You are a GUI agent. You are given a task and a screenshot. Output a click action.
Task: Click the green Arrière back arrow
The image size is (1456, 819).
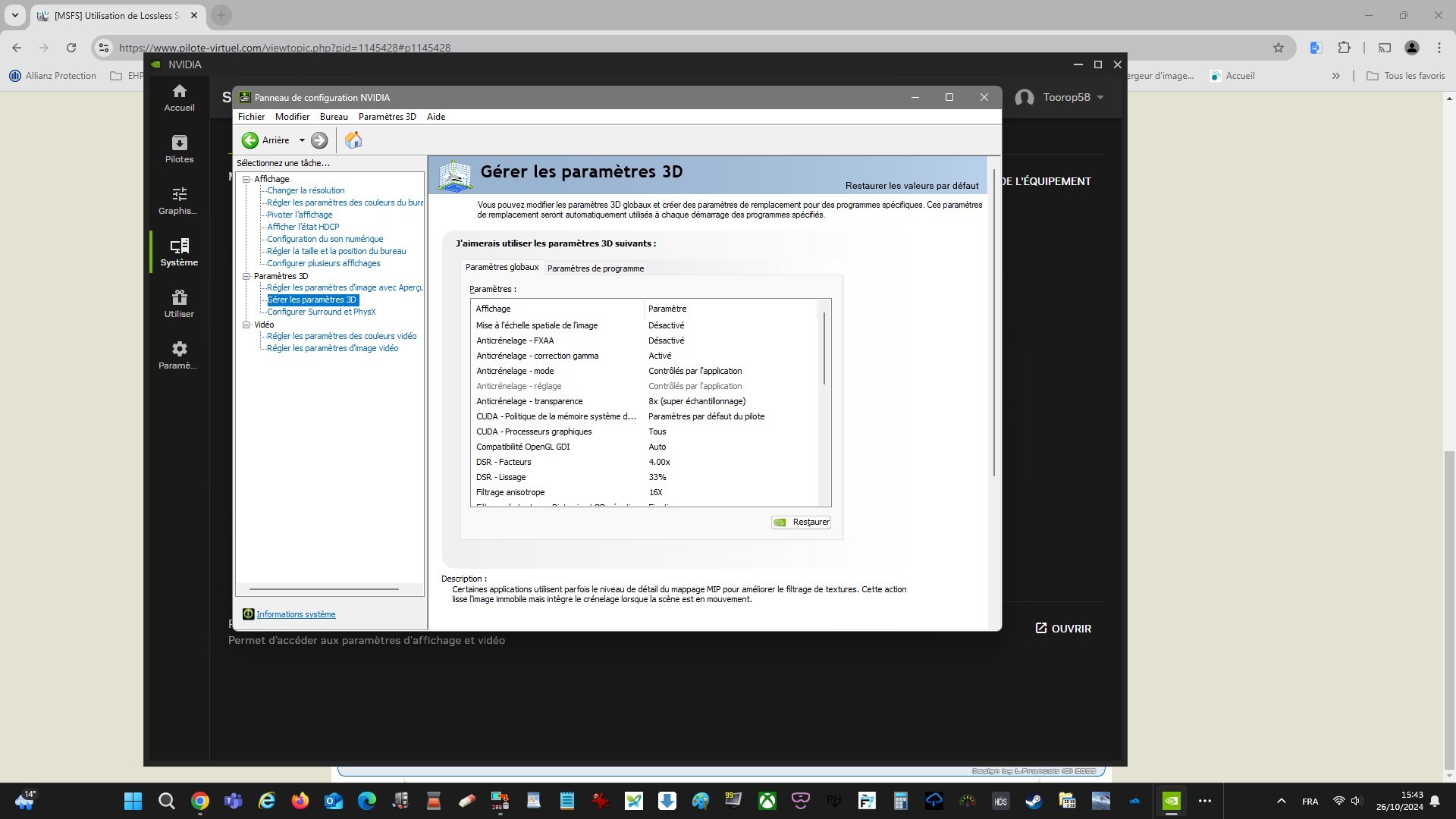point(249,140)
